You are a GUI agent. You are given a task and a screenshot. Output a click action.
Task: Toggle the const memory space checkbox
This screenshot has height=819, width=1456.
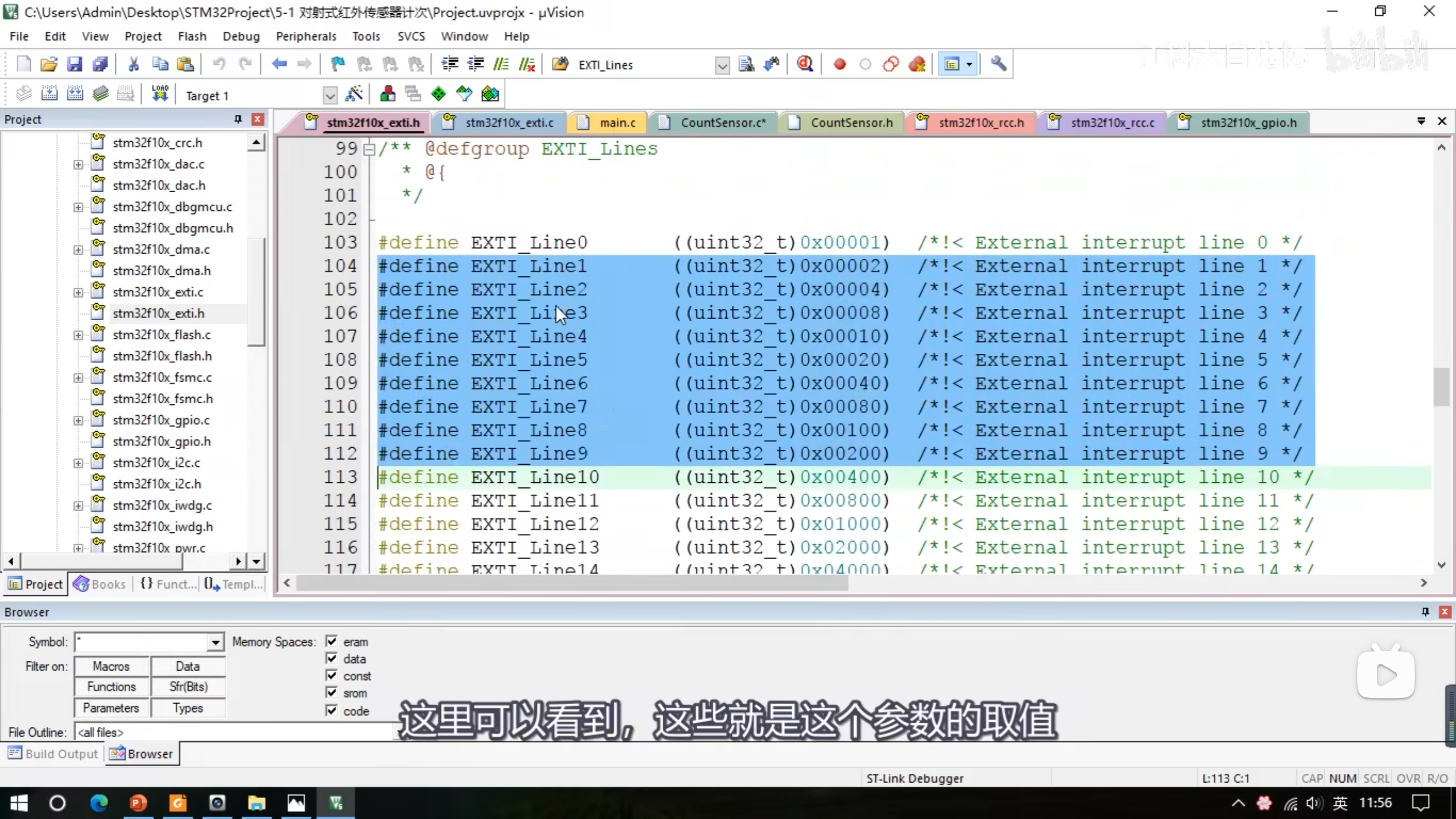[332, 676]
